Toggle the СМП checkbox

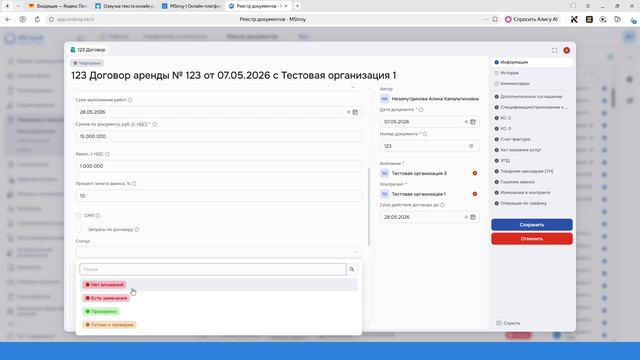click(x=79, y=216)
